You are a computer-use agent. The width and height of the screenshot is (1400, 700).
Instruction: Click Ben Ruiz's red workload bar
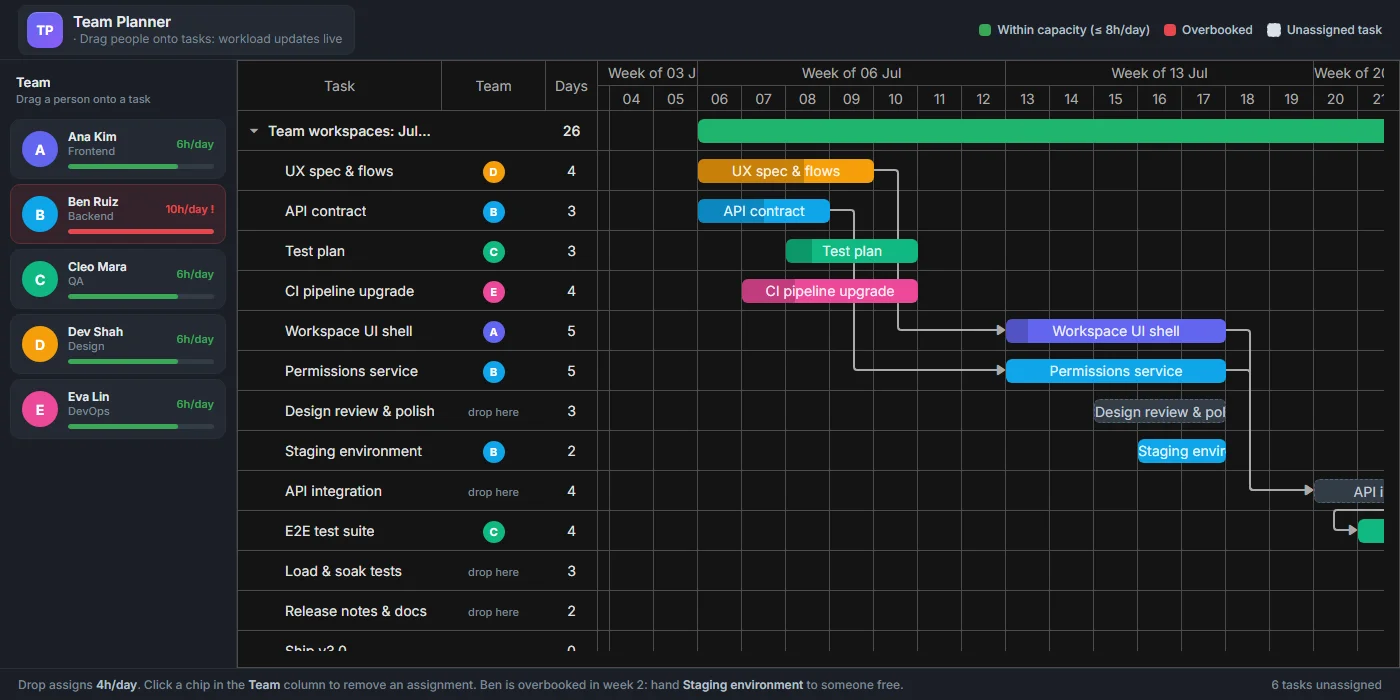(141, 231)
